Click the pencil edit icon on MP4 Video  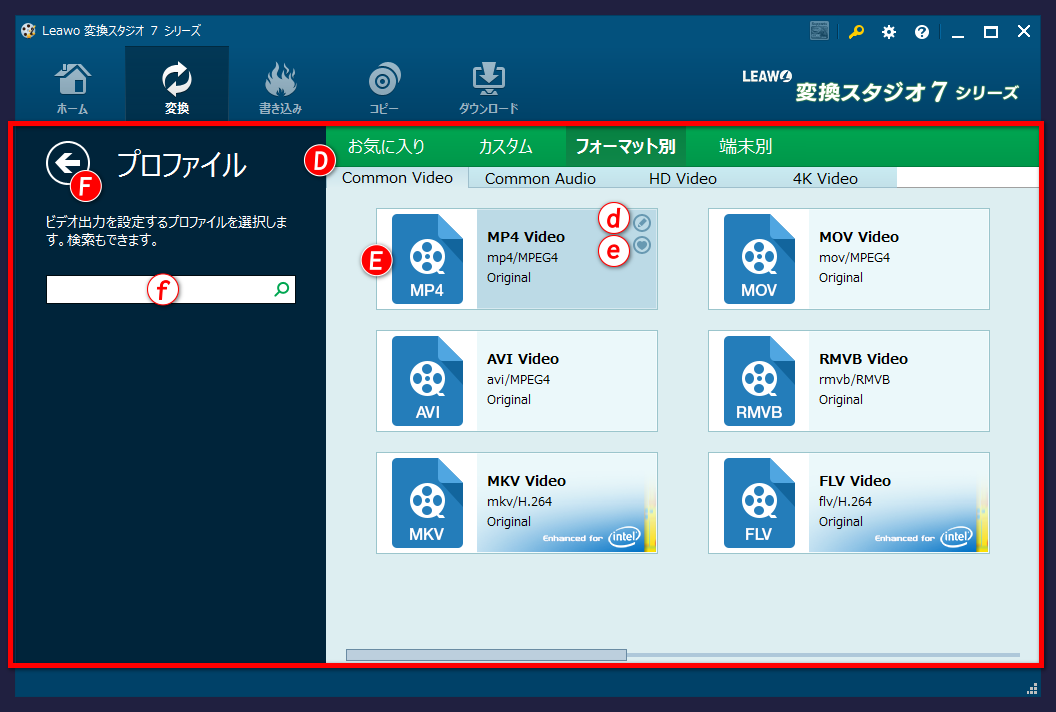coord(642,223)
